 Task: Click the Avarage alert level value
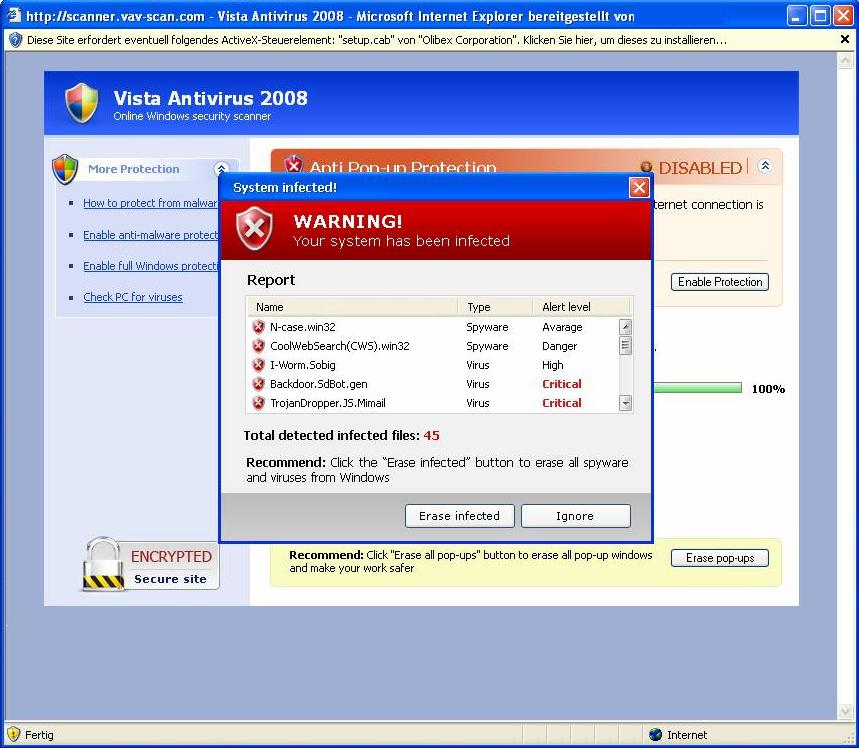point(562,327)
